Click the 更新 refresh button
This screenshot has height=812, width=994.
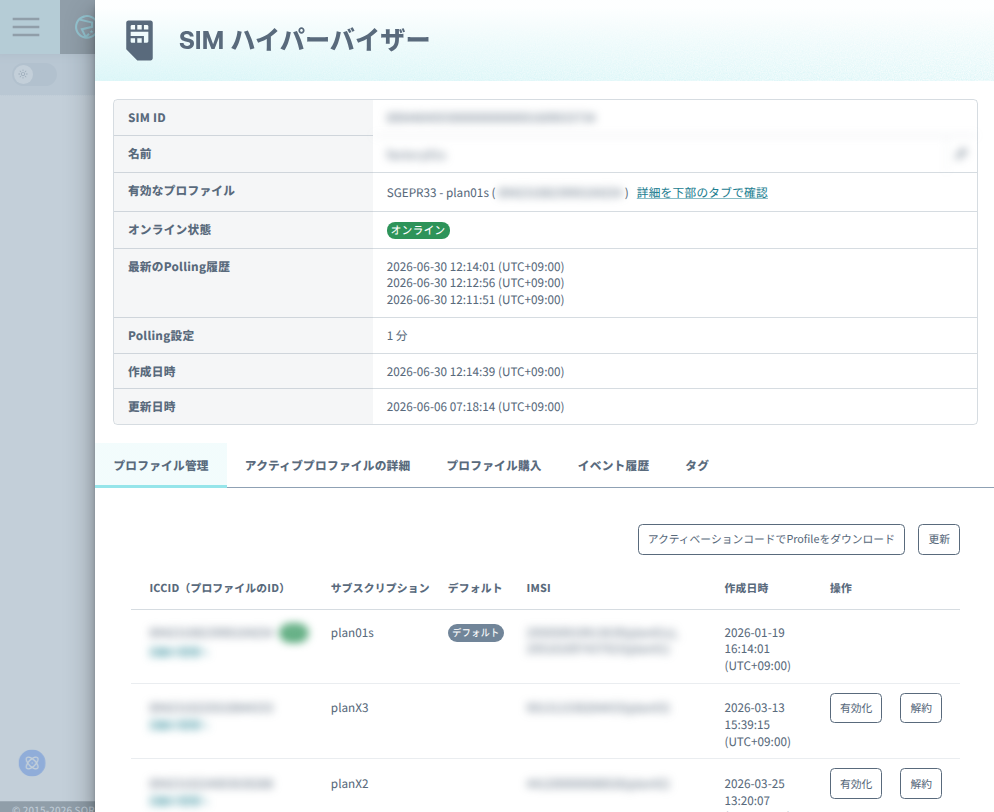939,539
